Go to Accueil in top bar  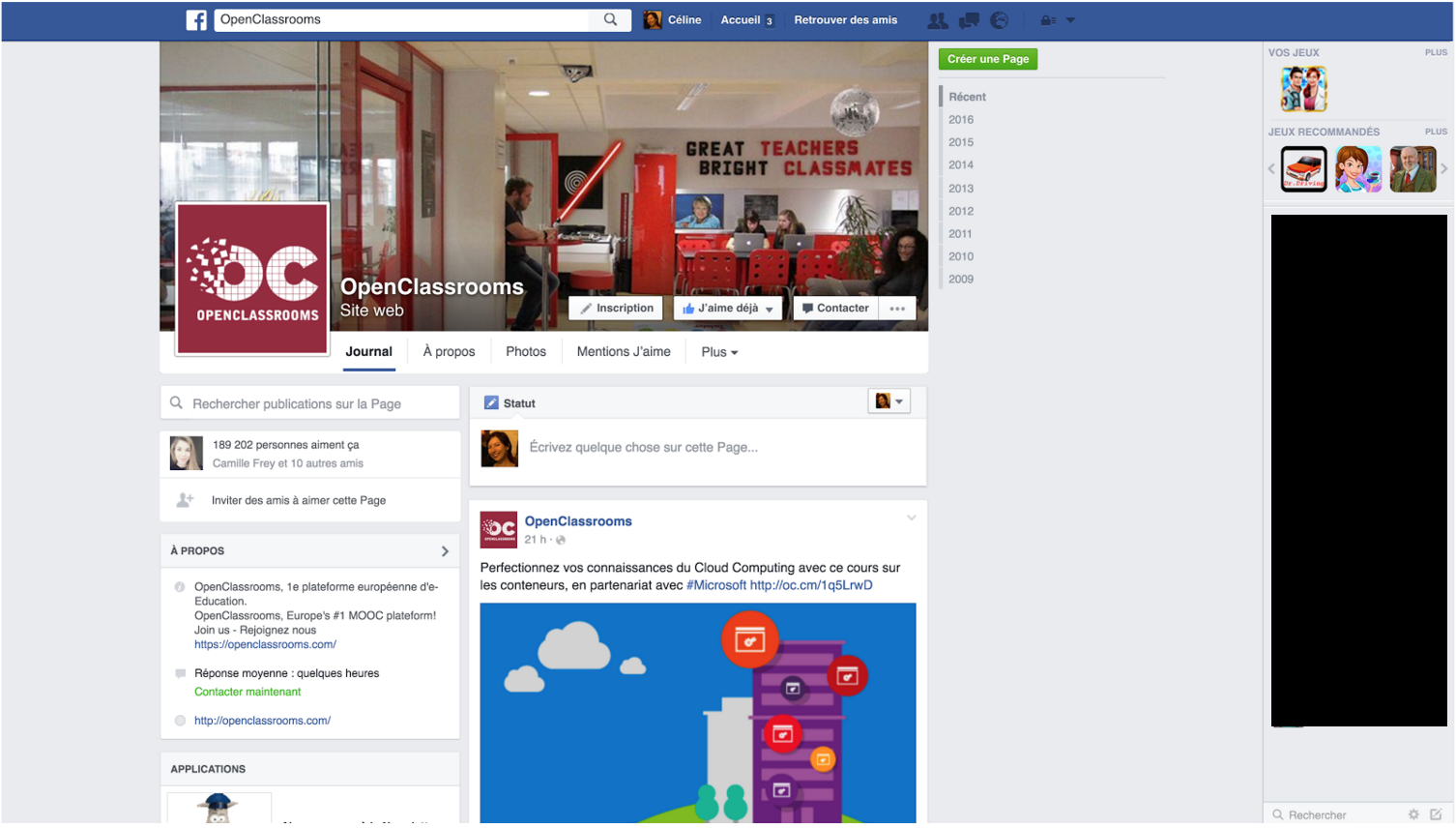pos(741,20)
